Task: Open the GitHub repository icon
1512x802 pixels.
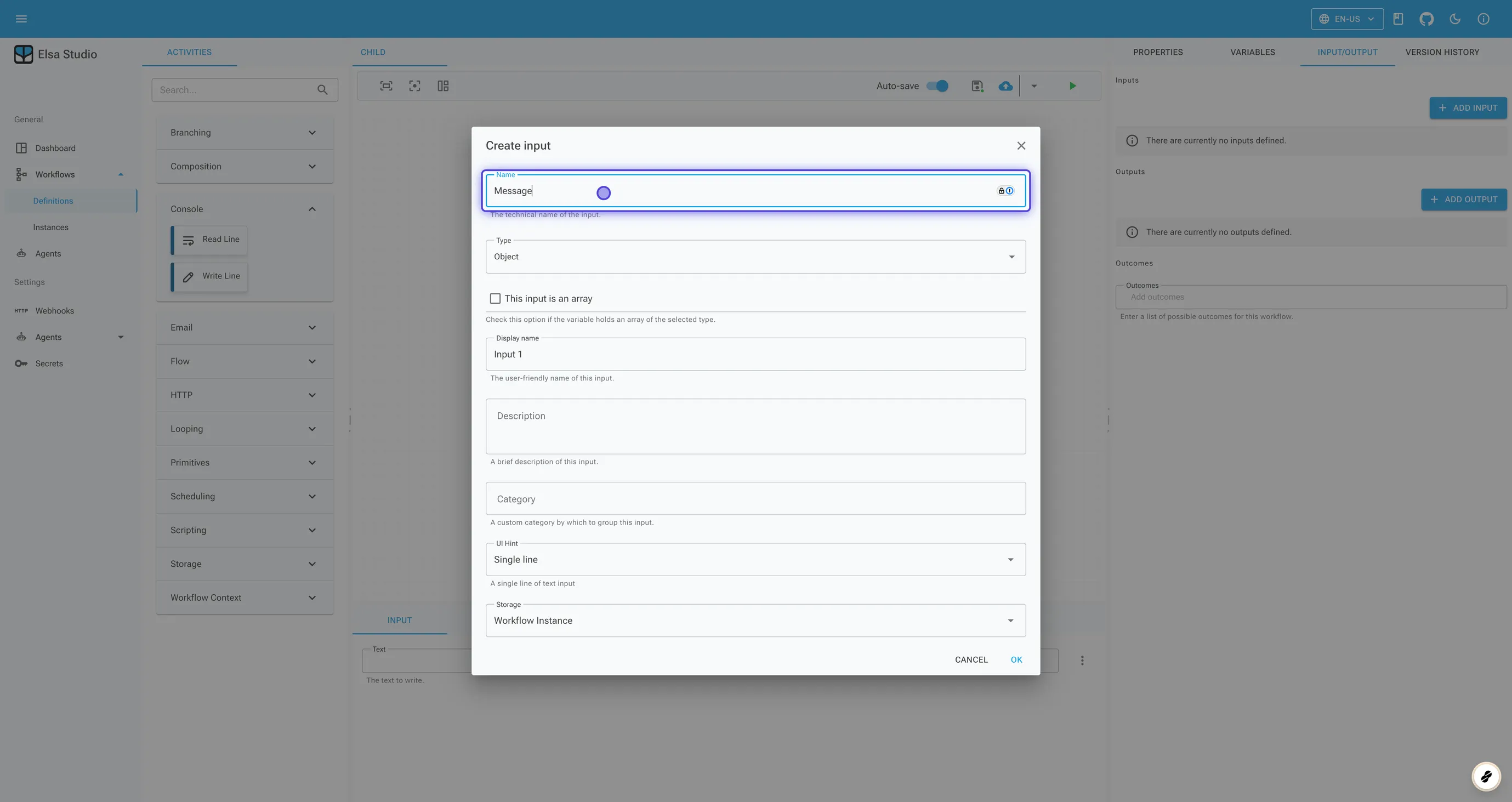Action: coord(1426,19)
